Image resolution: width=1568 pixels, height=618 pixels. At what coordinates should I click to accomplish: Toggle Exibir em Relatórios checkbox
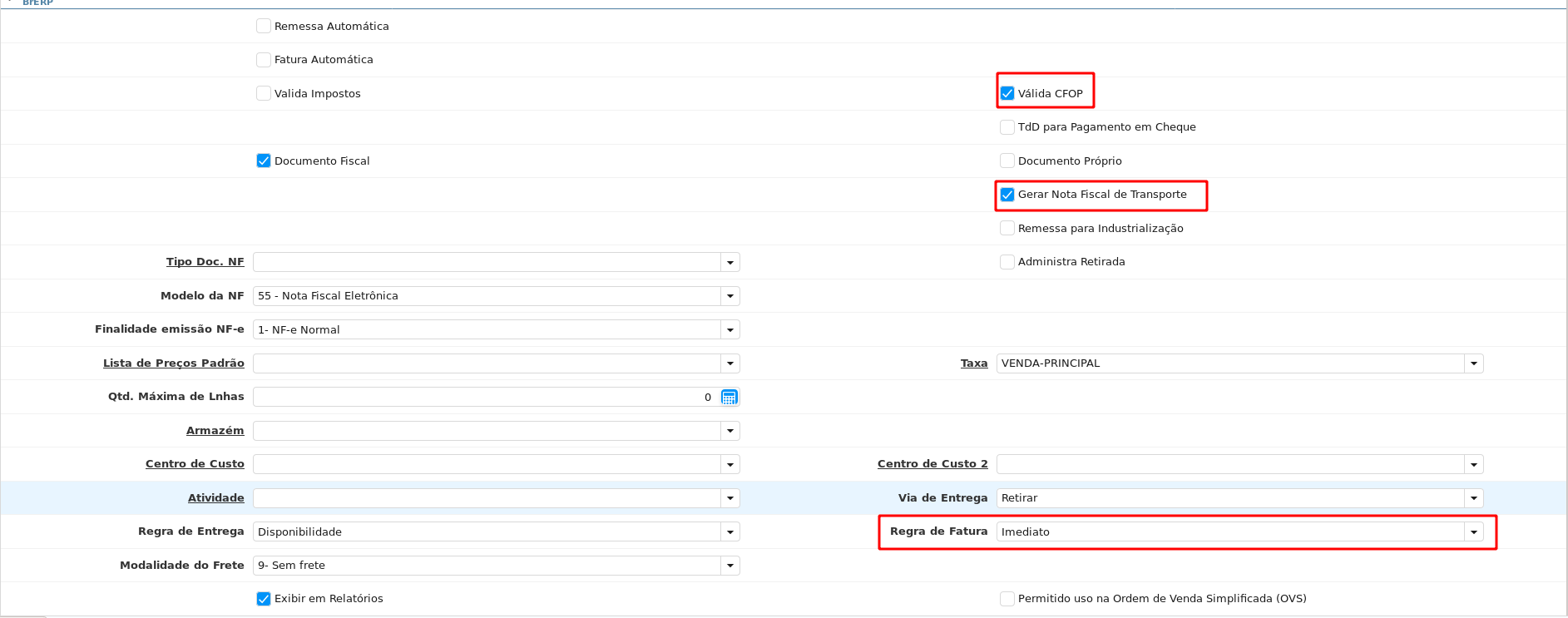tap(264, 599)
